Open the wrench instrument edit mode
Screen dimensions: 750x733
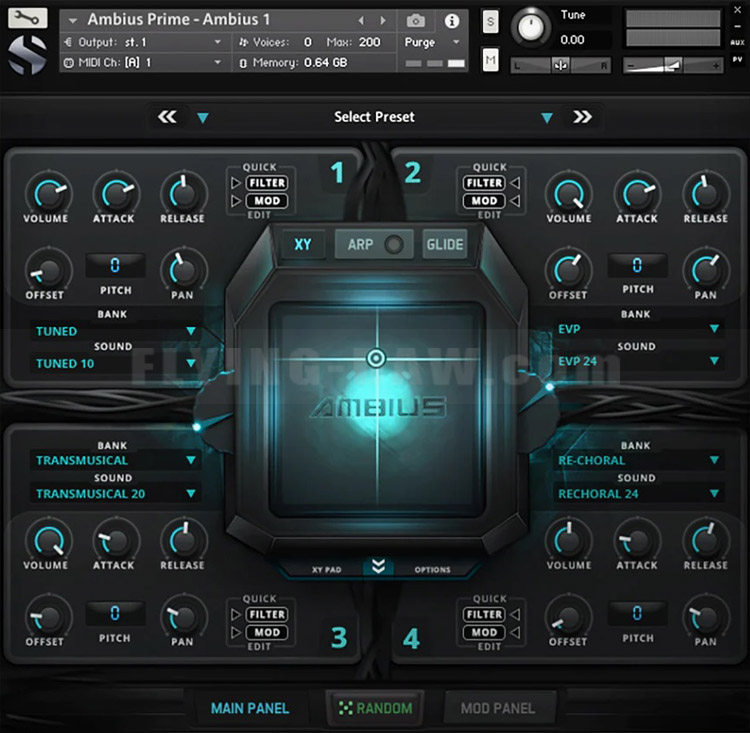[27, 18]
